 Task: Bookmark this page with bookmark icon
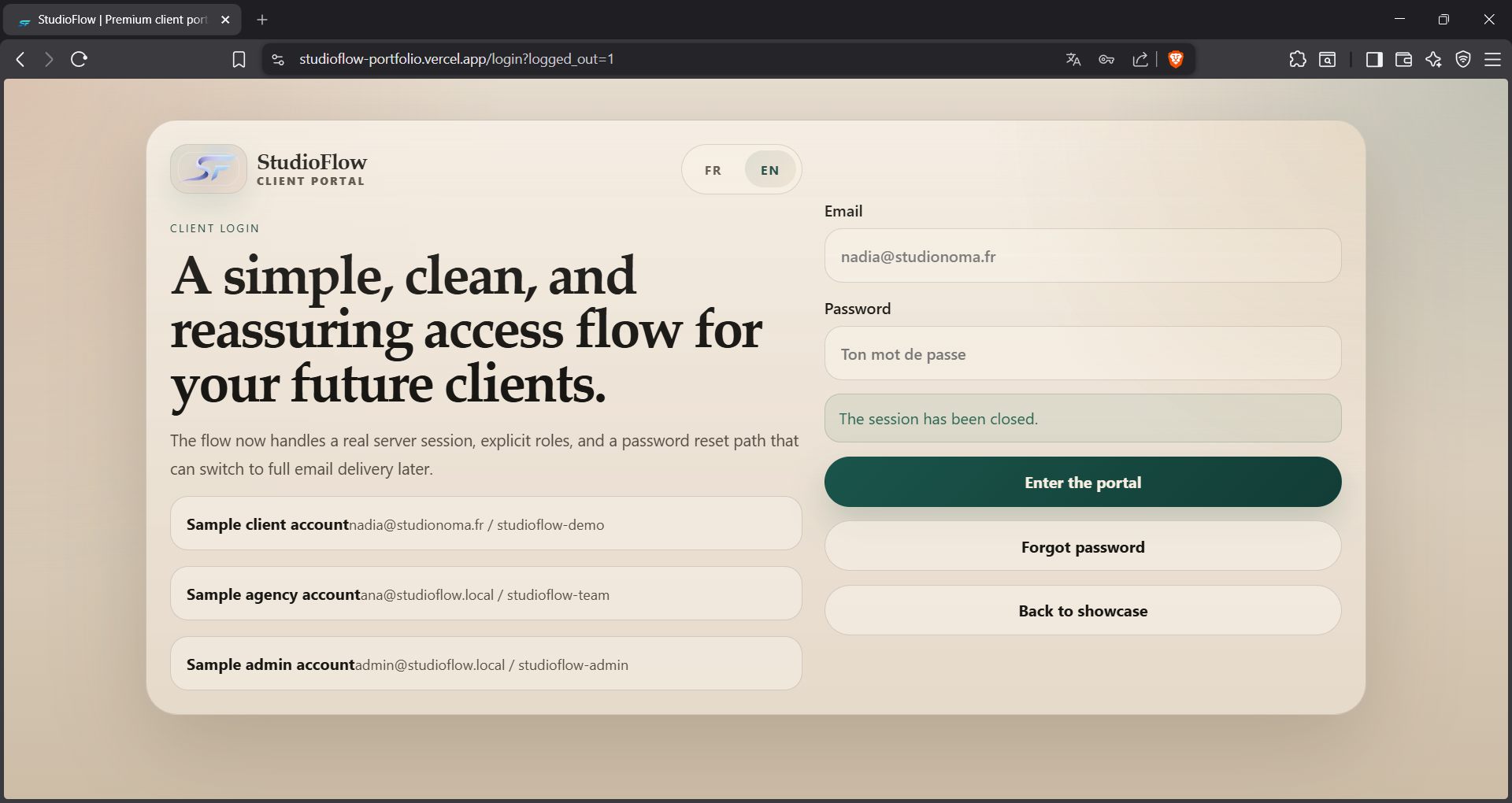pyautogui.click(x=239, y=59)
